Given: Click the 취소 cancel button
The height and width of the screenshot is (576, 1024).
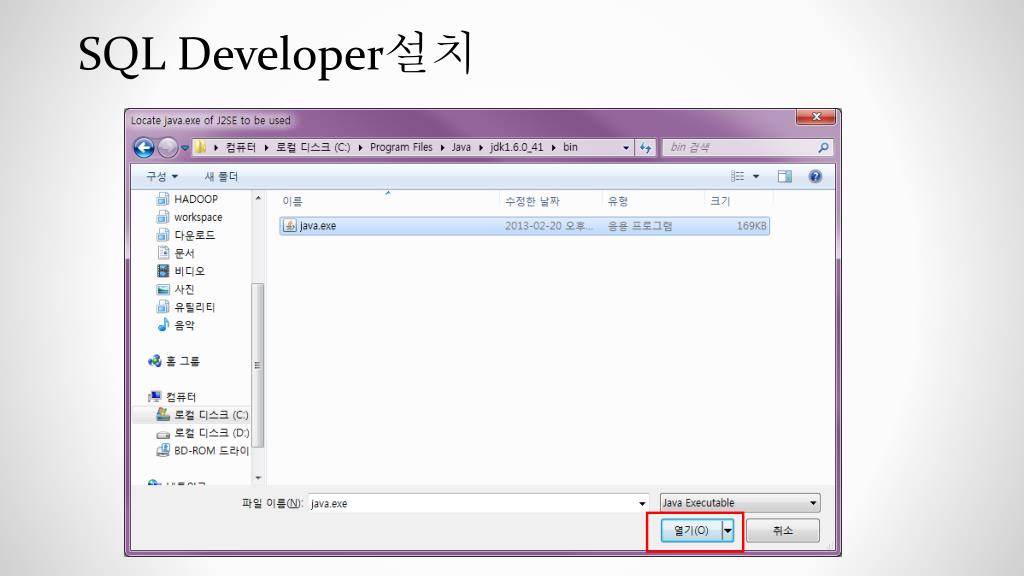Looking at the screenshot, I should point(783,530).
